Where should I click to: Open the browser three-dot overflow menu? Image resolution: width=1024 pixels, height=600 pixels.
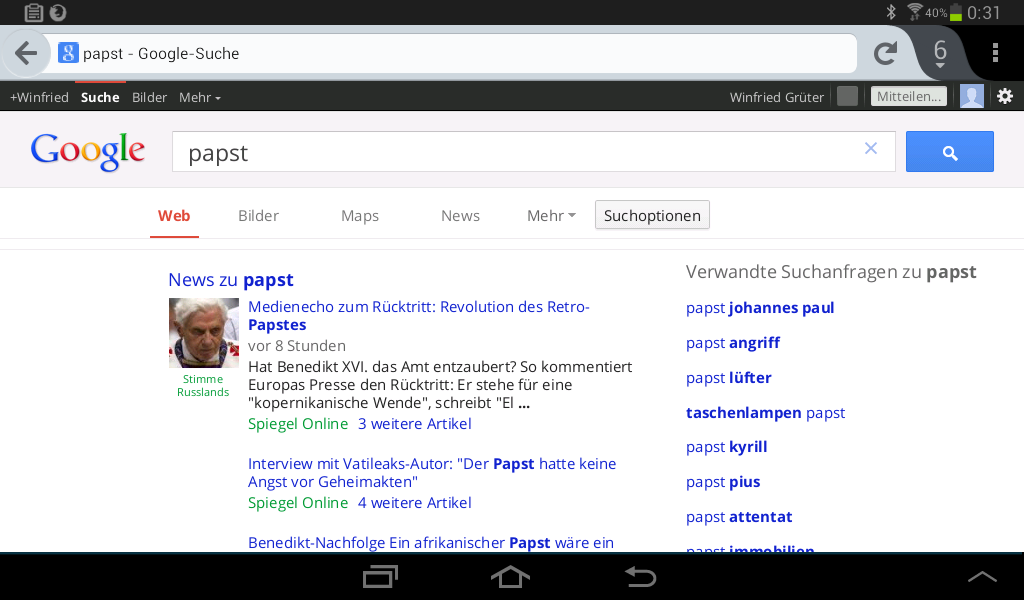pos(995,53)
